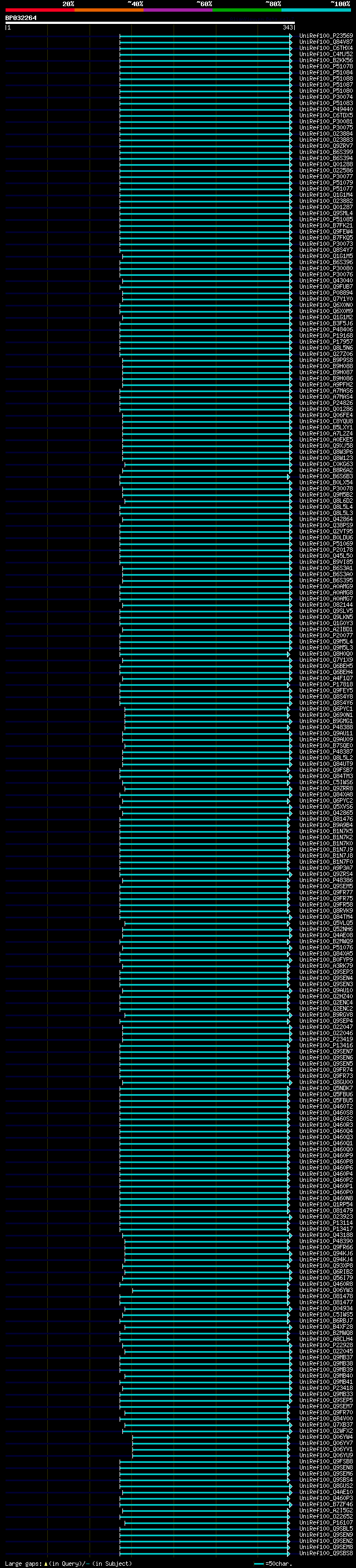Select hit label UniRef100_P22928
This screenshot has width=356, height=1568.
coord(326,1344)
